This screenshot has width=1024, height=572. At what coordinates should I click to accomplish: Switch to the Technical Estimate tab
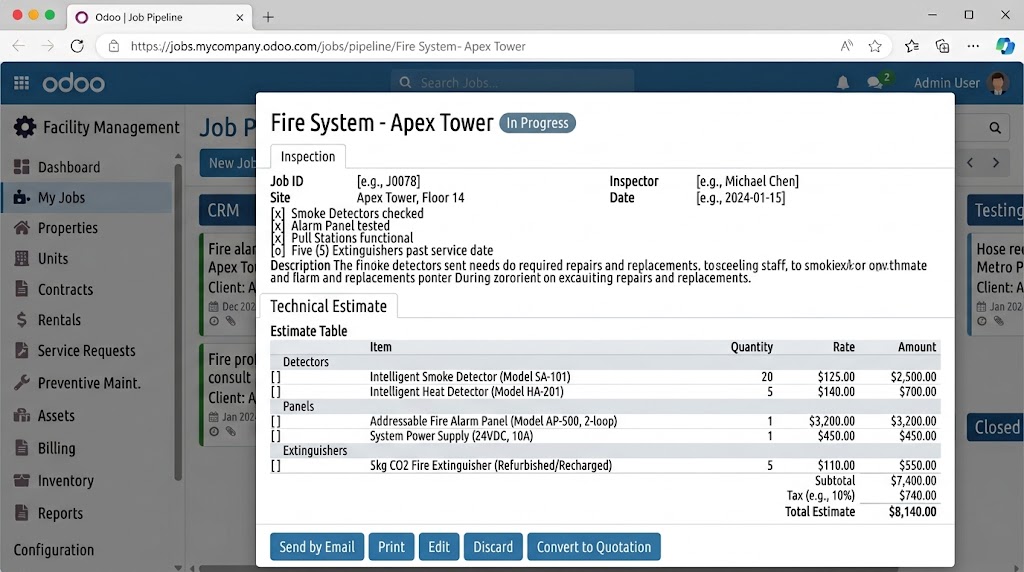(x=328, y=306)
